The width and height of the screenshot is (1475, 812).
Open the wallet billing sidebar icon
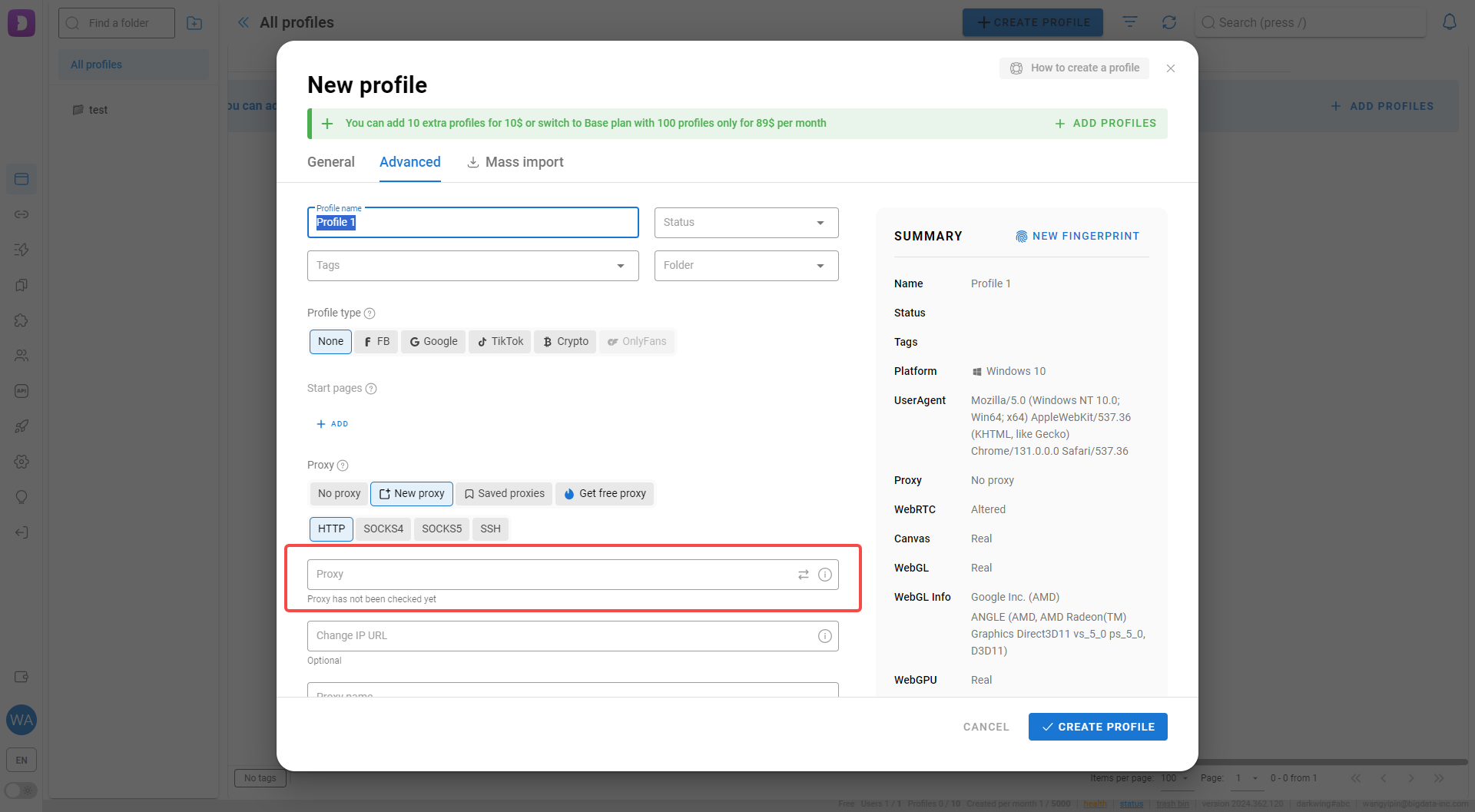coord(22,677)
